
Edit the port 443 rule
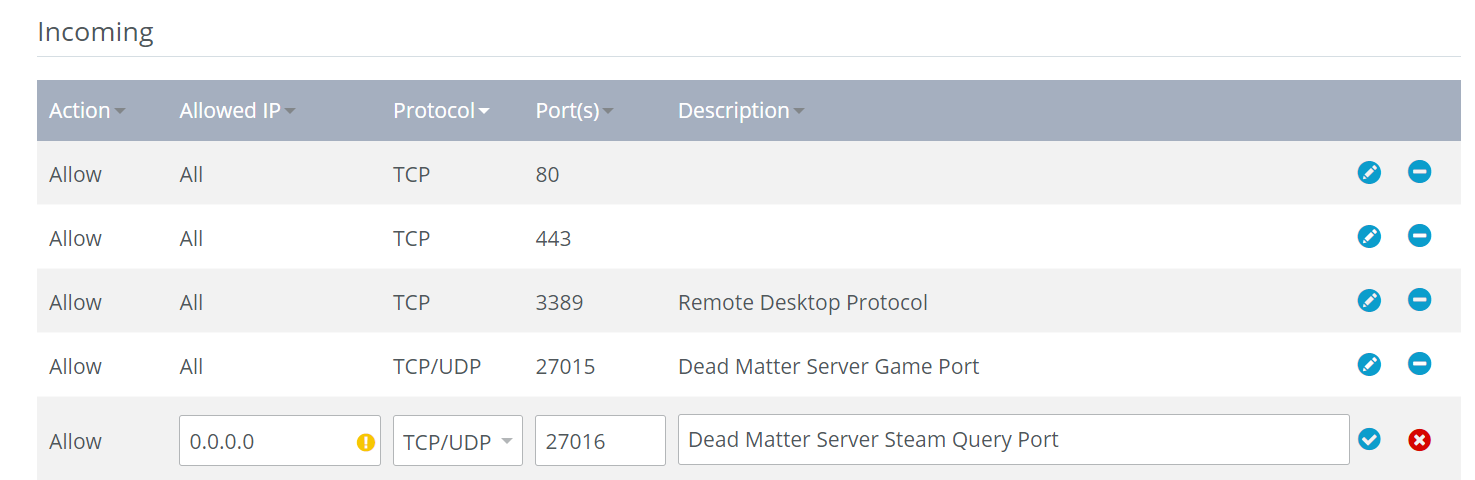[x=1369, y=237]
